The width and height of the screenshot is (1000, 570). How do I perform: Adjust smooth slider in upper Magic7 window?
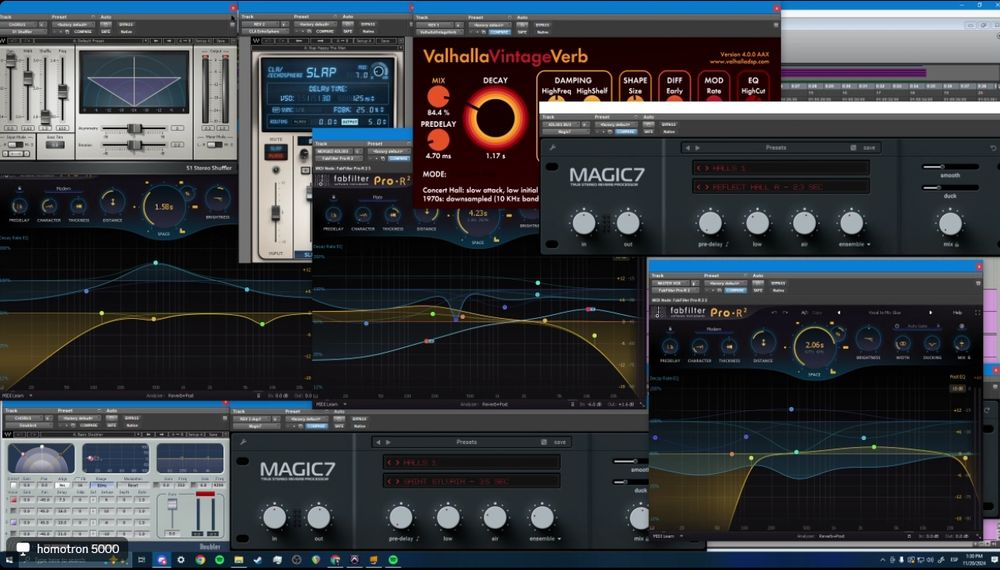(x=951, y=166)
